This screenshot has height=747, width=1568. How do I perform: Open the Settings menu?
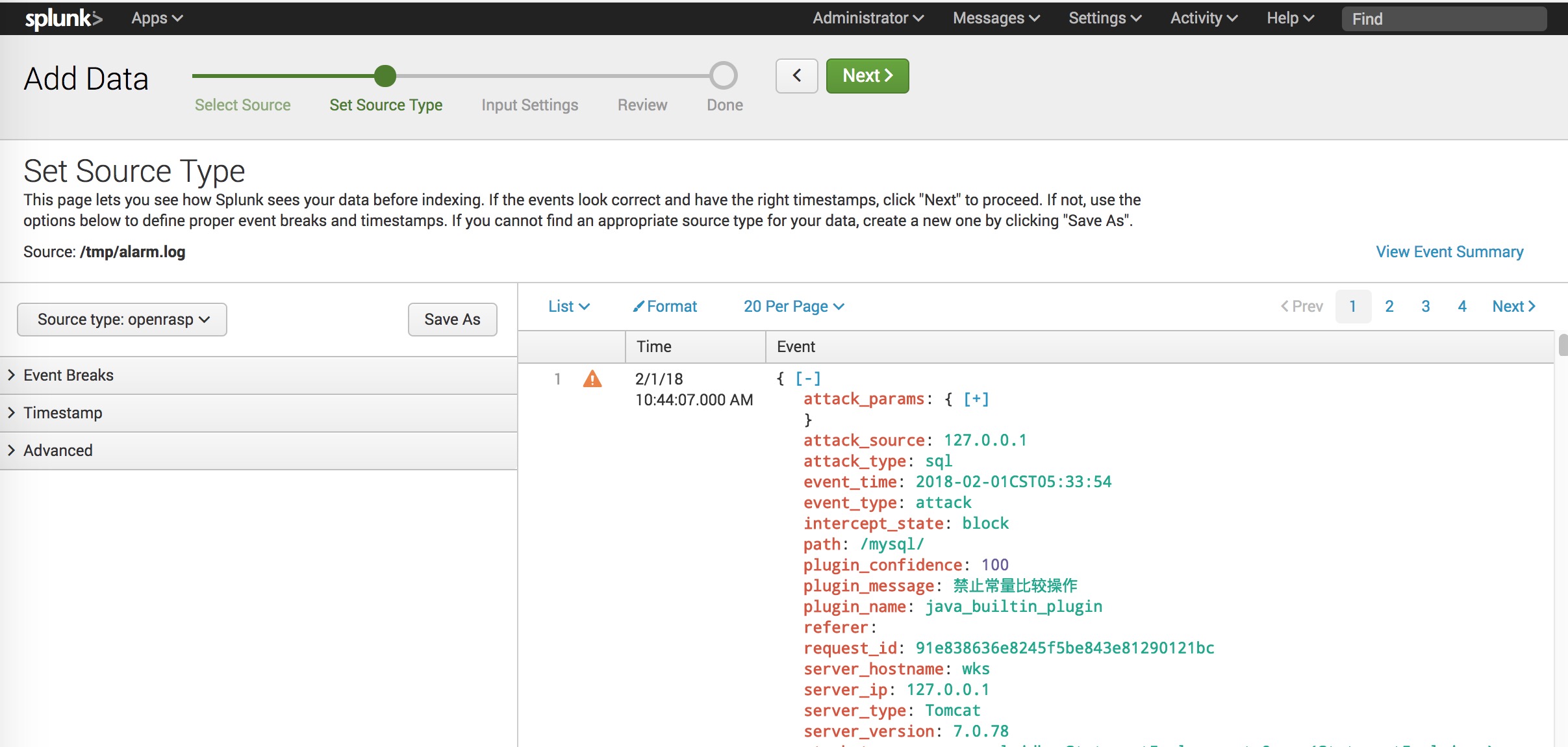(x=1104, y=18)
